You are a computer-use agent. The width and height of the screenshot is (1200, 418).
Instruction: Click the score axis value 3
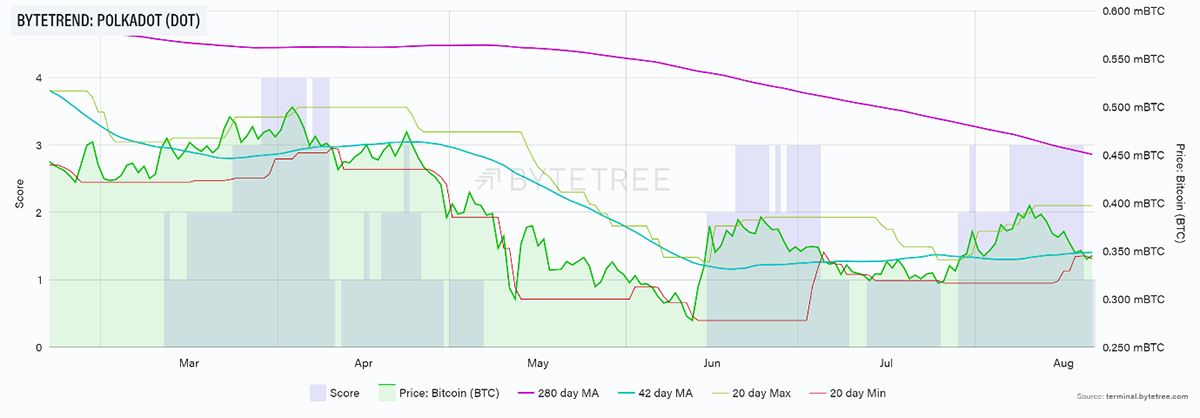pyautogui.click(x=38, y=145)
